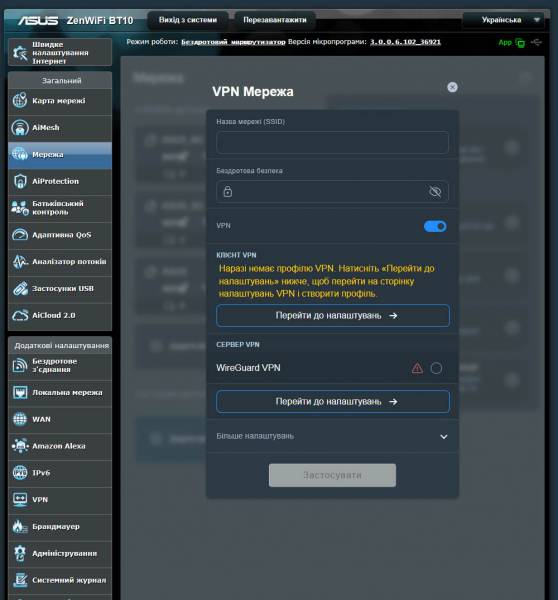558x600 pixels.
Task: Click the Загальний section header
Action: point(60,81)
